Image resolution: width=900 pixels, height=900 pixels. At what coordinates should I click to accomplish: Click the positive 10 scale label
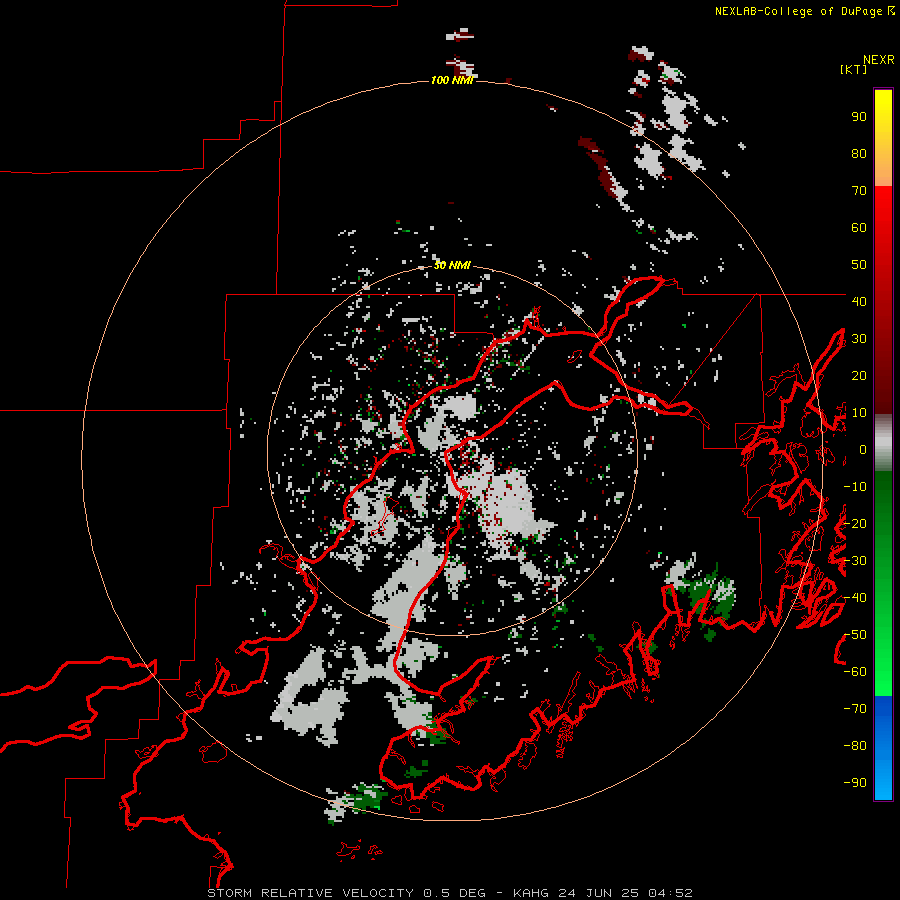pyautogui.click(x=859, y=413)
